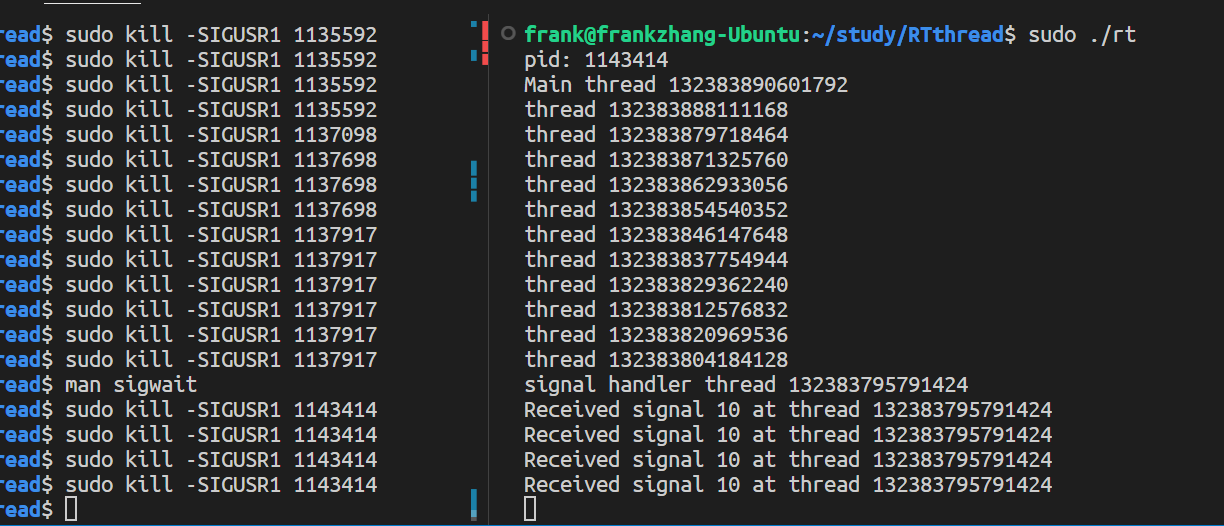Click the Main thread 132383890601792 line
Screen dimensions: 1224x526
click(685, 85)
